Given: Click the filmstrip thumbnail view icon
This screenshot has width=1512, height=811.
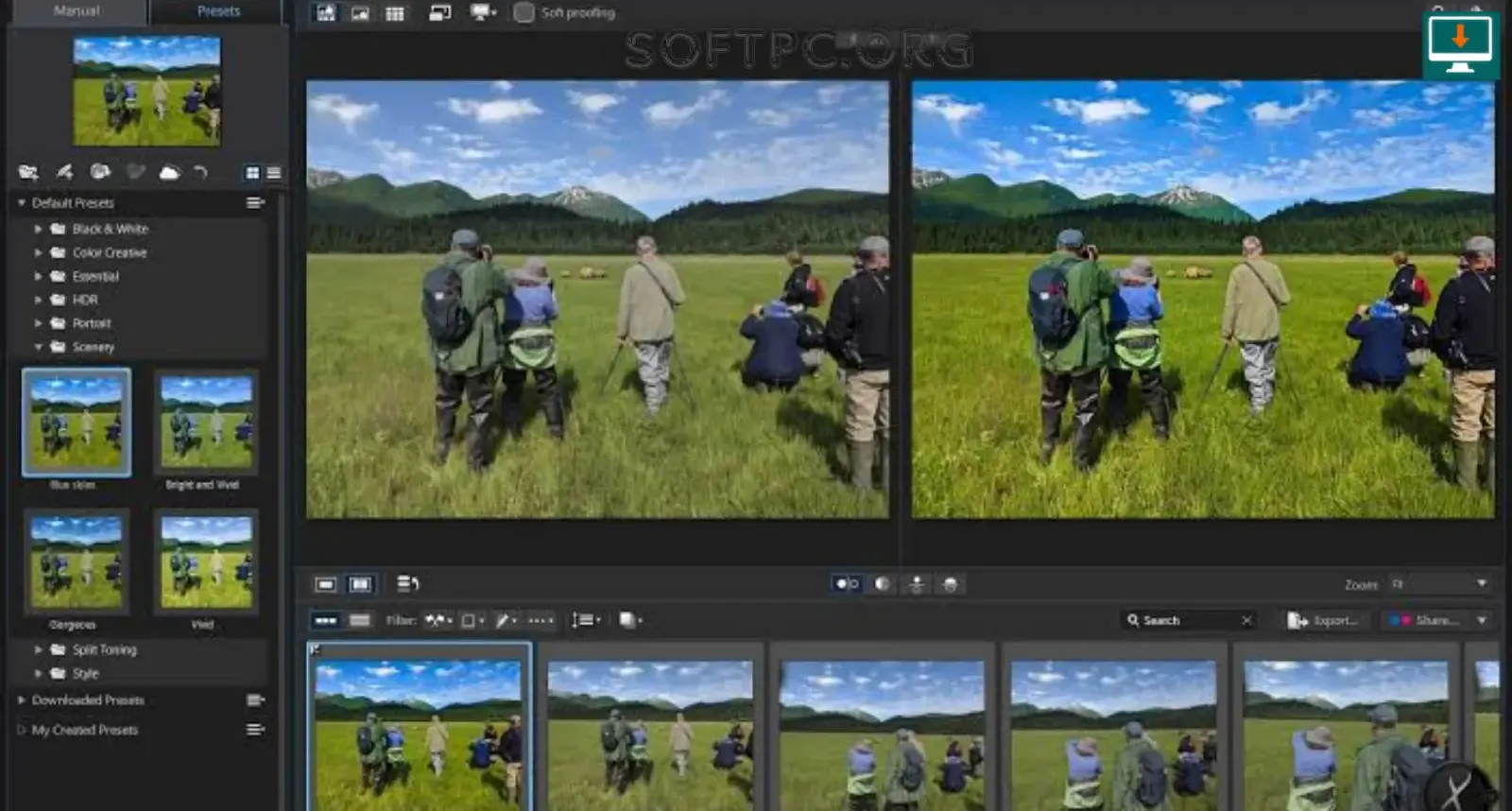Looking at the screenshot, I should coord(326,620).
